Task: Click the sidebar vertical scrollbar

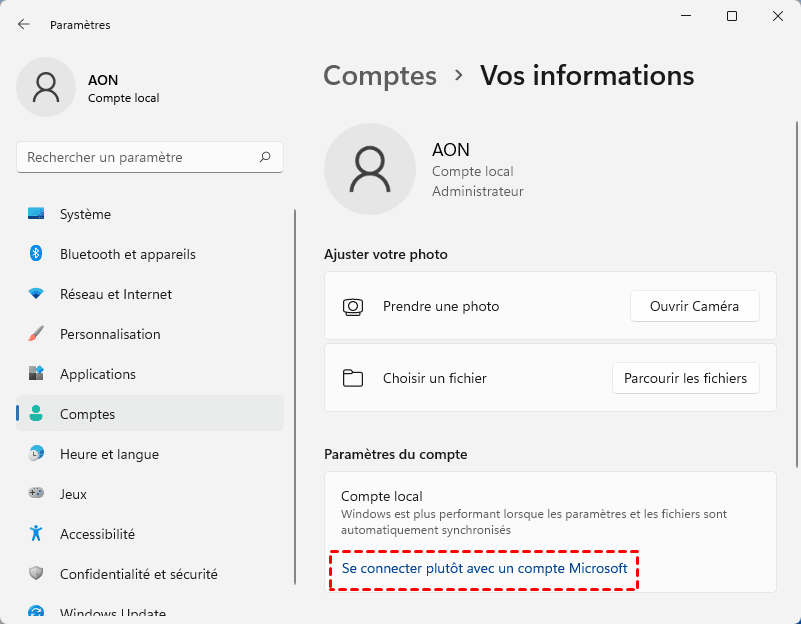Action: pos(295,400)
